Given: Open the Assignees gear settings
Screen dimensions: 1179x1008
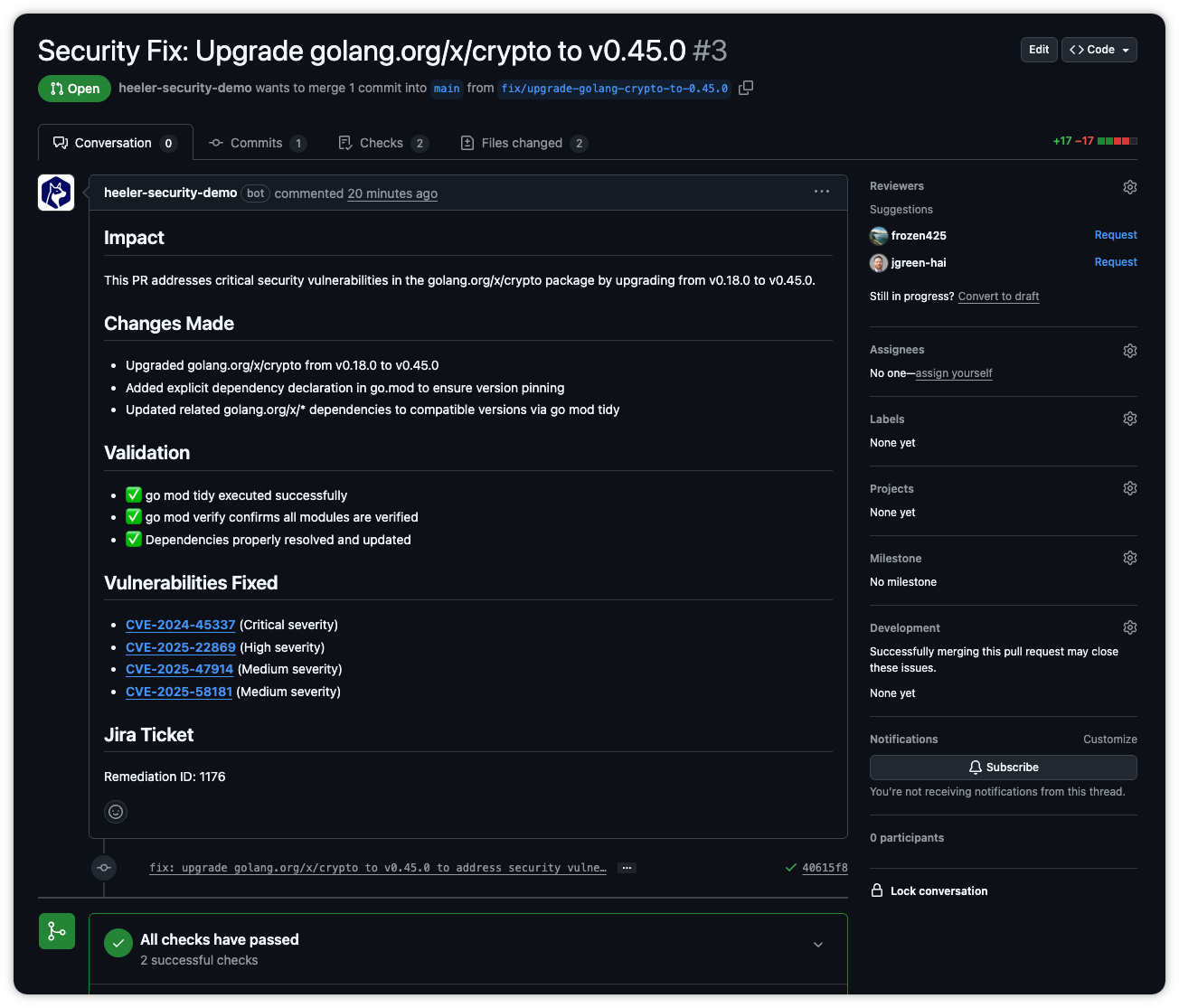Looking at the screenshot, I should click(1129, 351).
